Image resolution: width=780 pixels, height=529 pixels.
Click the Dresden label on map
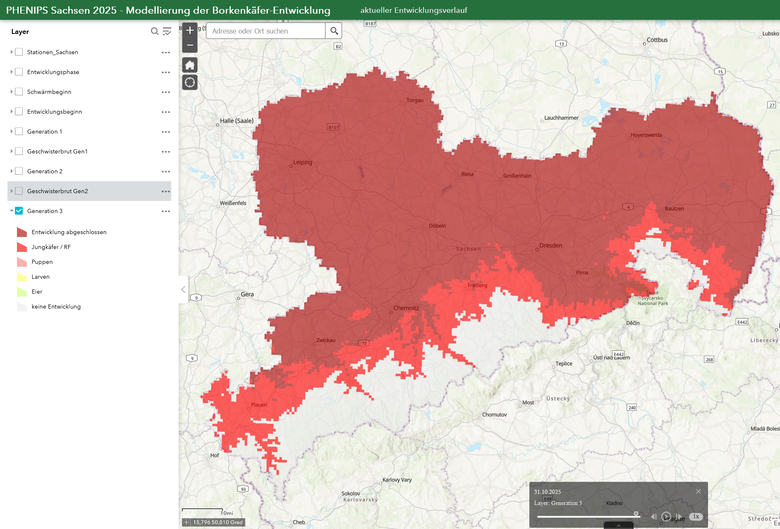pyautogui.click(x=551, y=245)
